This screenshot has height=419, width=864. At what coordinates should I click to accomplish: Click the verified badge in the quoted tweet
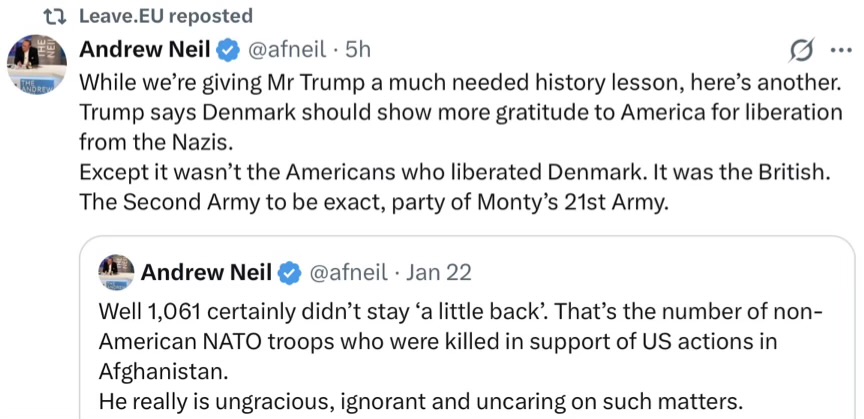(x=290, y=272)
